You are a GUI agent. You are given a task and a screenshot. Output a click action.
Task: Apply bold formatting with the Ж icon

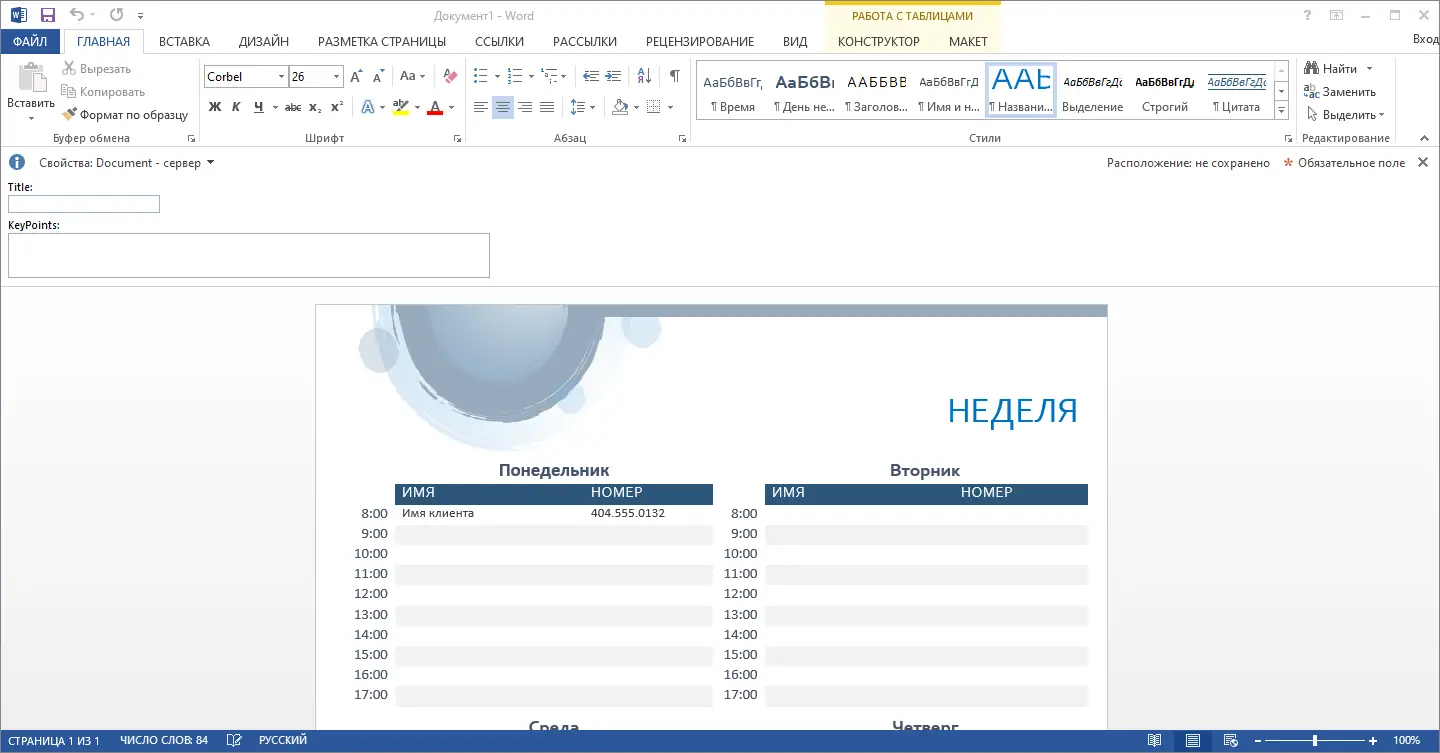214,106
